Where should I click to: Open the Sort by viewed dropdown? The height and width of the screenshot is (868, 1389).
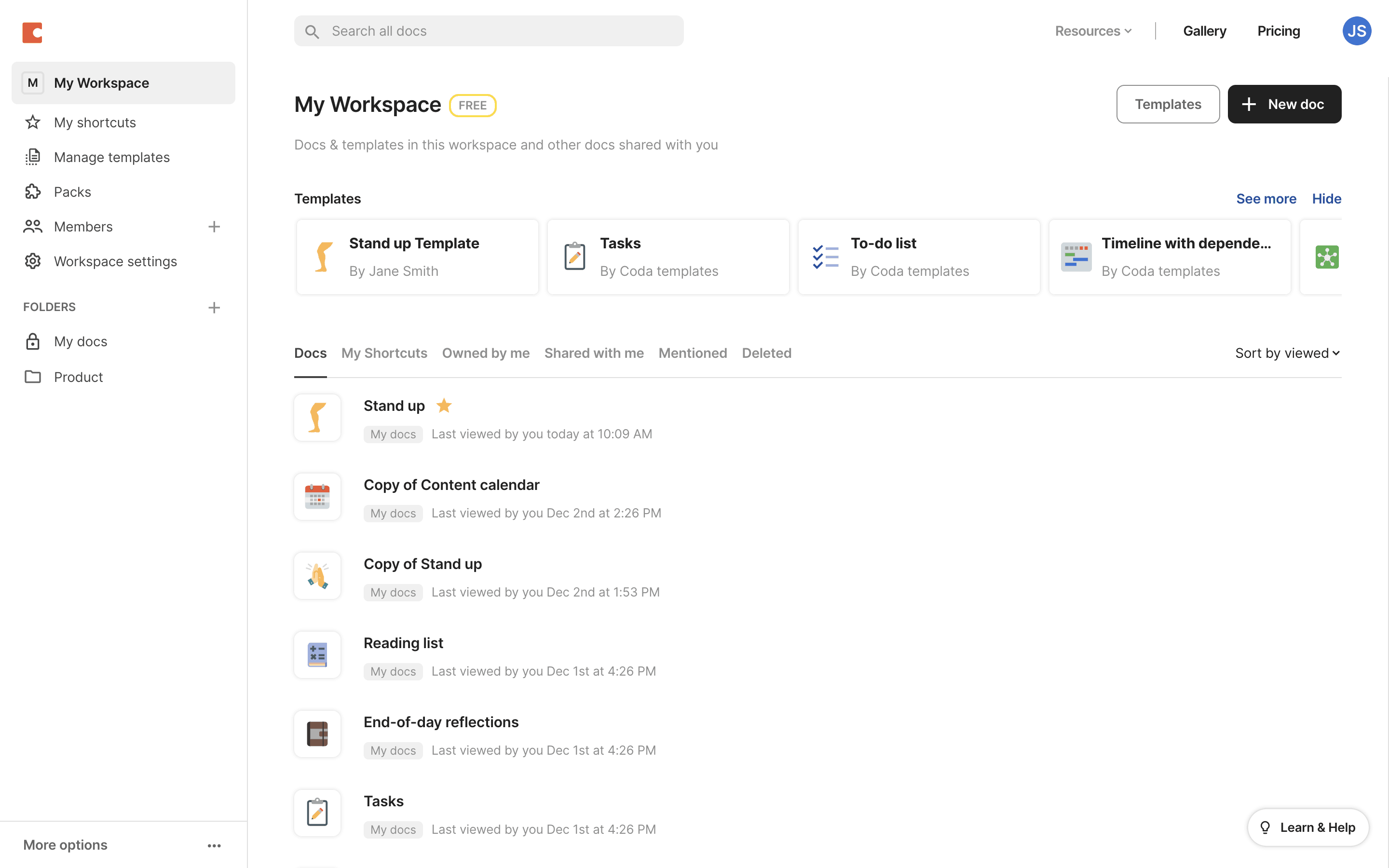pyautogui.click(x=1287, y=353)
